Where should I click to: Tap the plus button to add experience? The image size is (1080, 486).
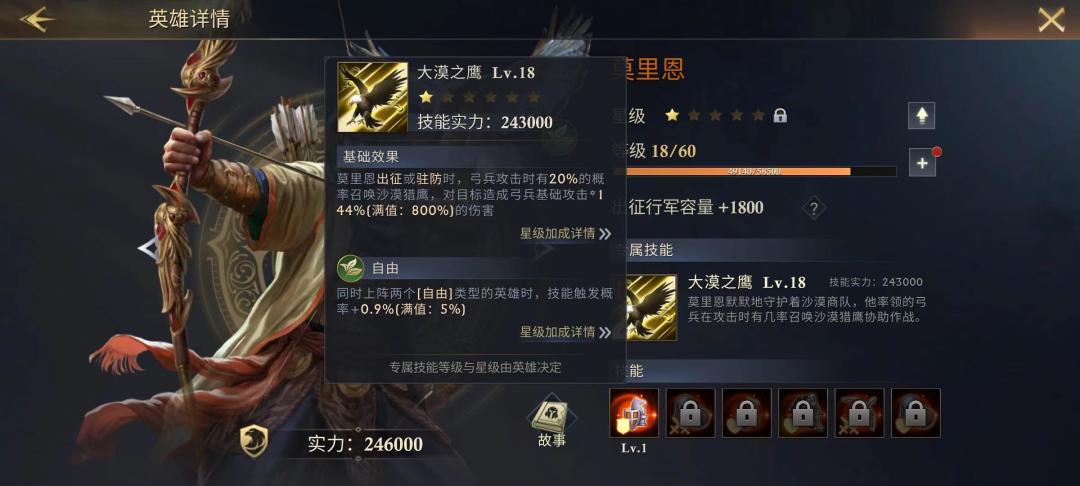[x=922, y=163]
